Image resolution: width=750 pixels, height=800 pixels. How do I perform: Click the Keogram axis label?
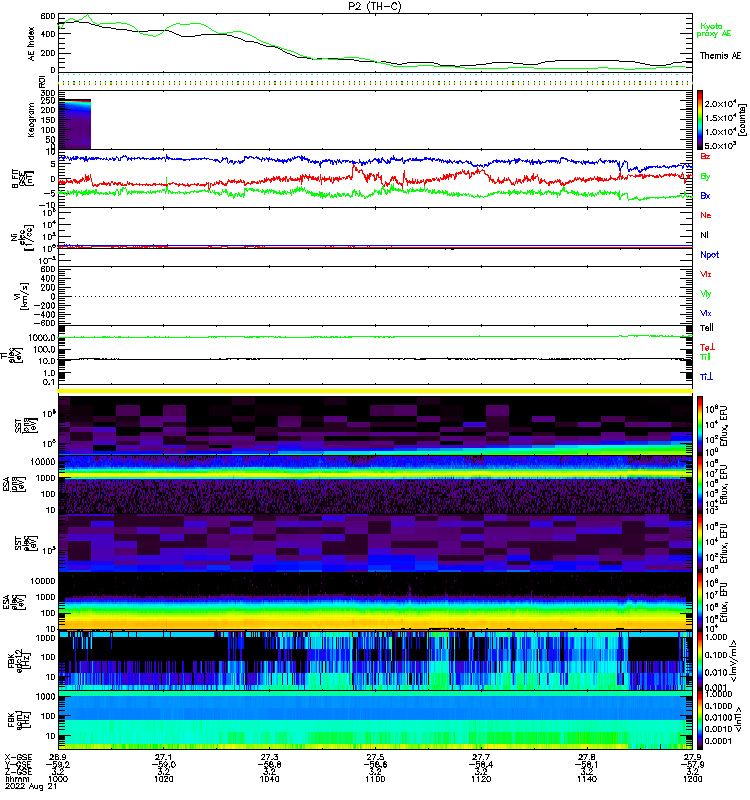(x=32, y=119)
